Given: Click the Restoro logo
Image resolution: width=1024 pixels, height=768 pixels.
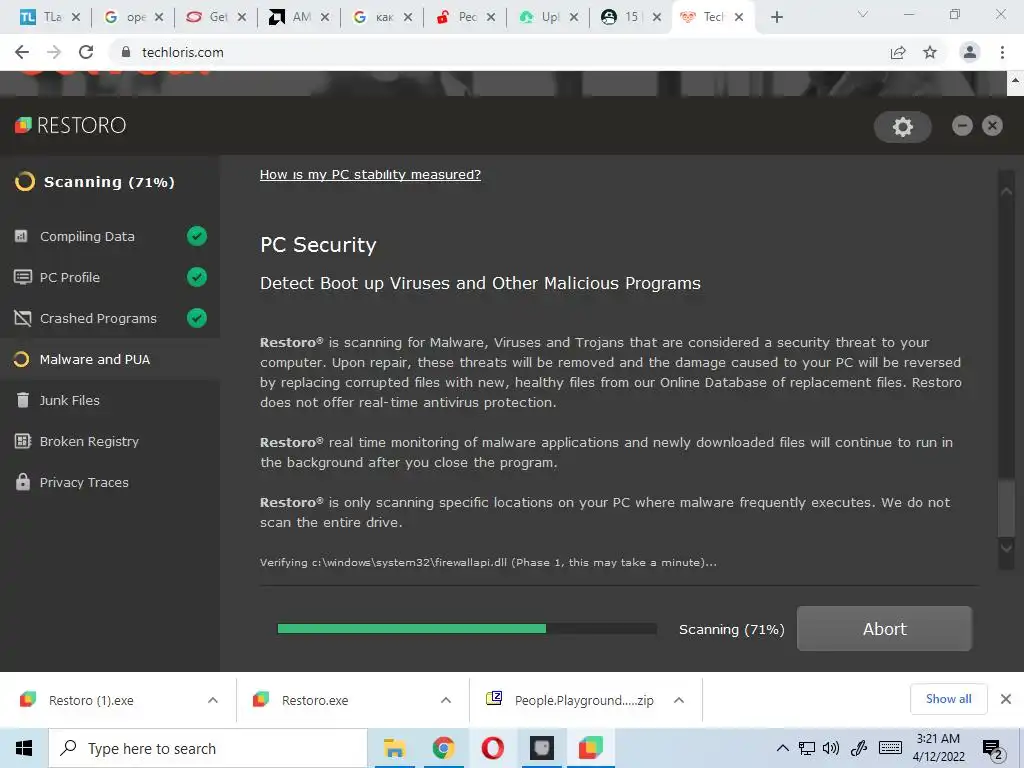Looking at the screenshot, I should click(x=71, y=125).
